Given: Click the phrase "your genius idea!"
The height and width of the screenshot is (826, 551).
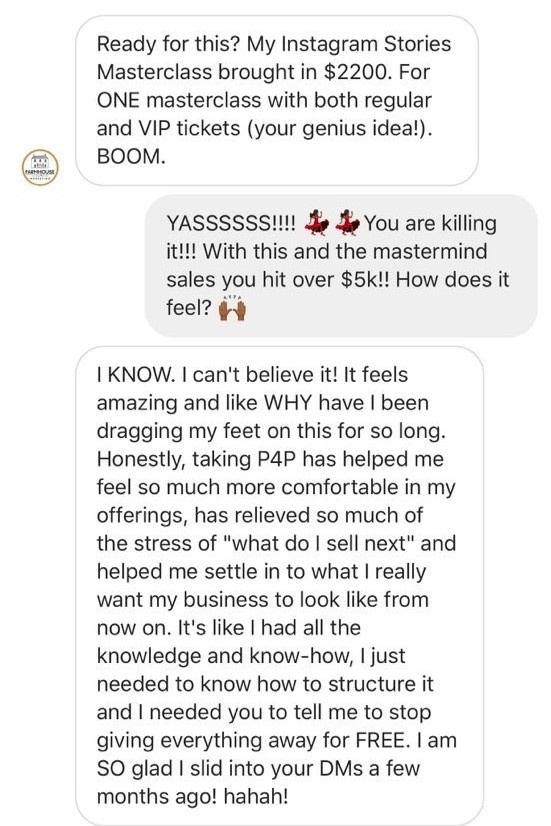Looking at the screenshot, I should [340, 128].
